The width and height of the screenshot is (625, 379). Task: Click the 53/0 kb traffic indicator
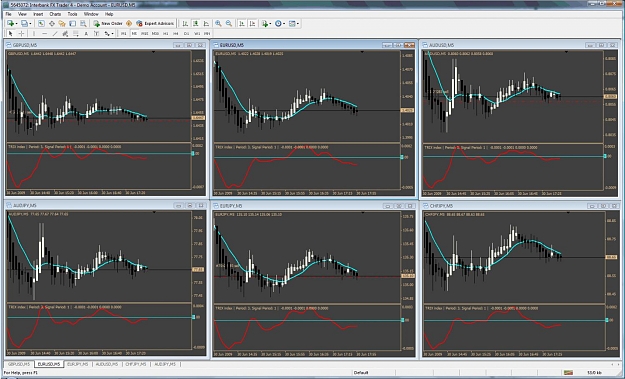click(594, 373)
